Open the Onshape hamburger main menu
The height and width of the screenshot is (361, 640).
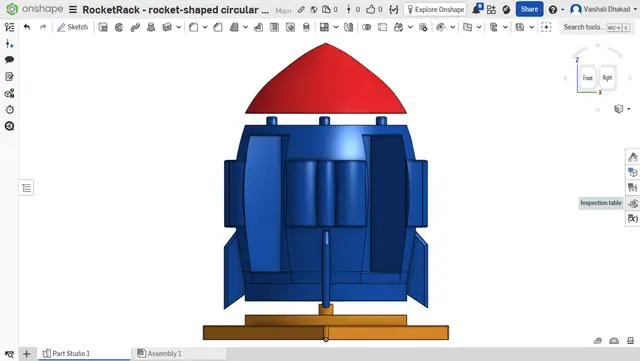(73, 9)
